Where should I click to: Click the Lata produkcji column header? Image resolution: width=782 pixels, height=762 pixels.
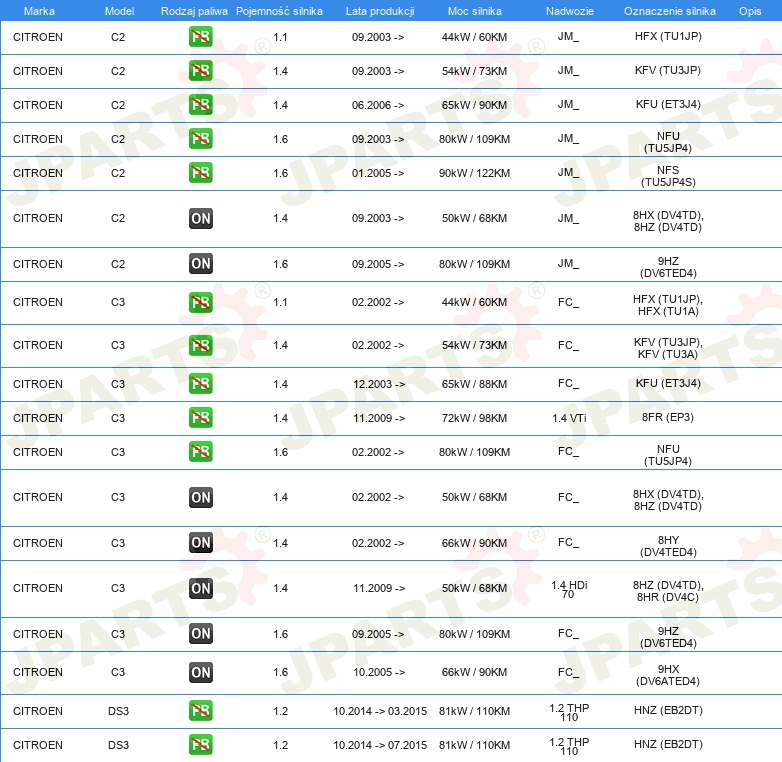click(x=380, y=11)
